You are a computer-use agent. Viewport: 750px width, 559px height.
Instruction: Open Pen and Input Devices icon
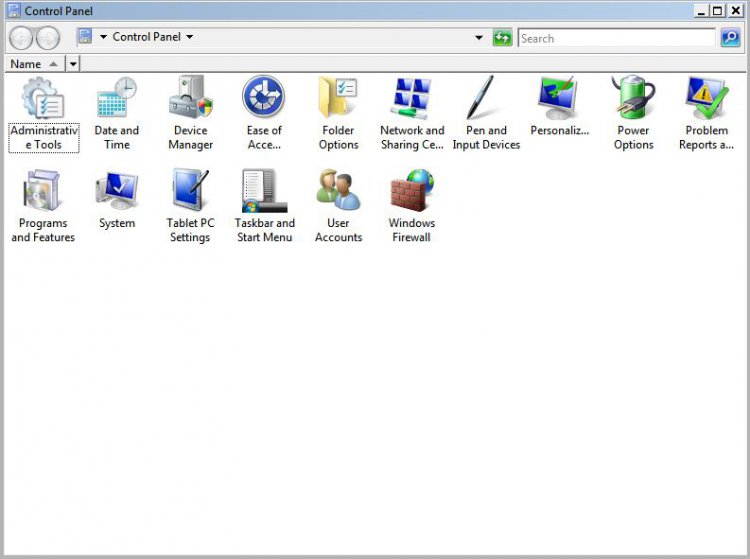(x=481, y=98)
